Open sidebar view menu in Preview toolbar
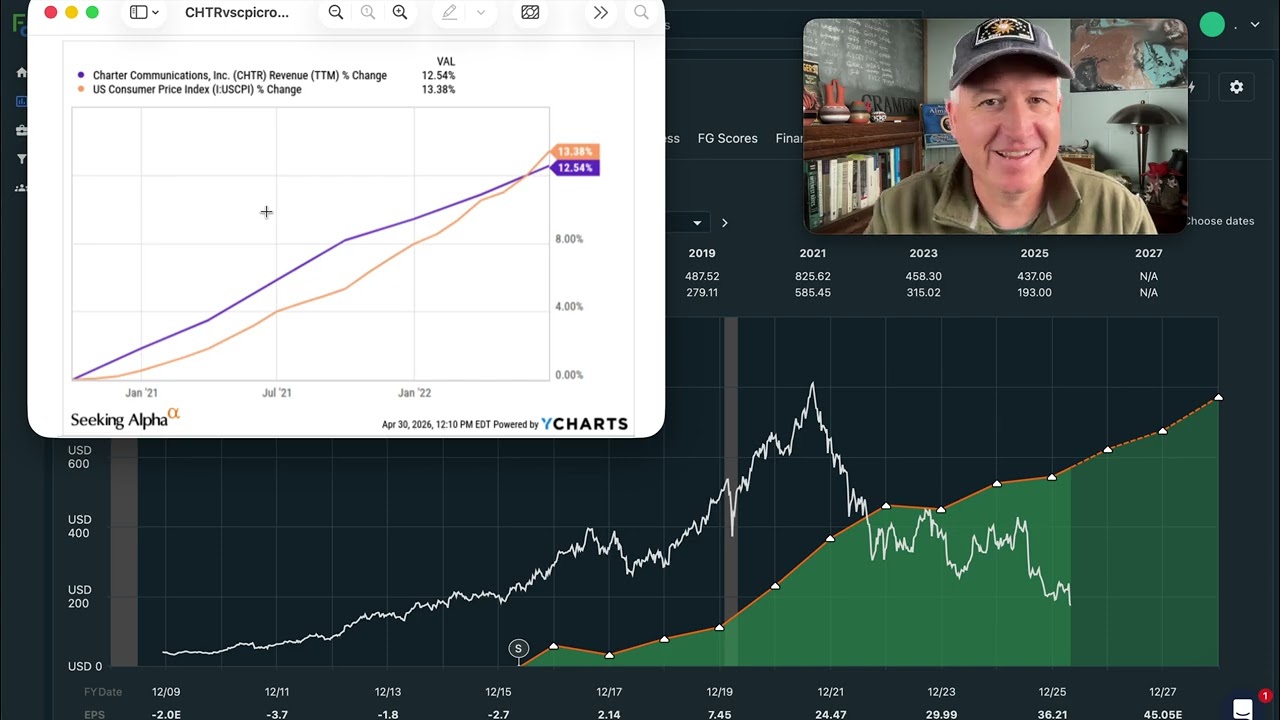Screen dimensions: 1280x720 click(x=145, y=12)
